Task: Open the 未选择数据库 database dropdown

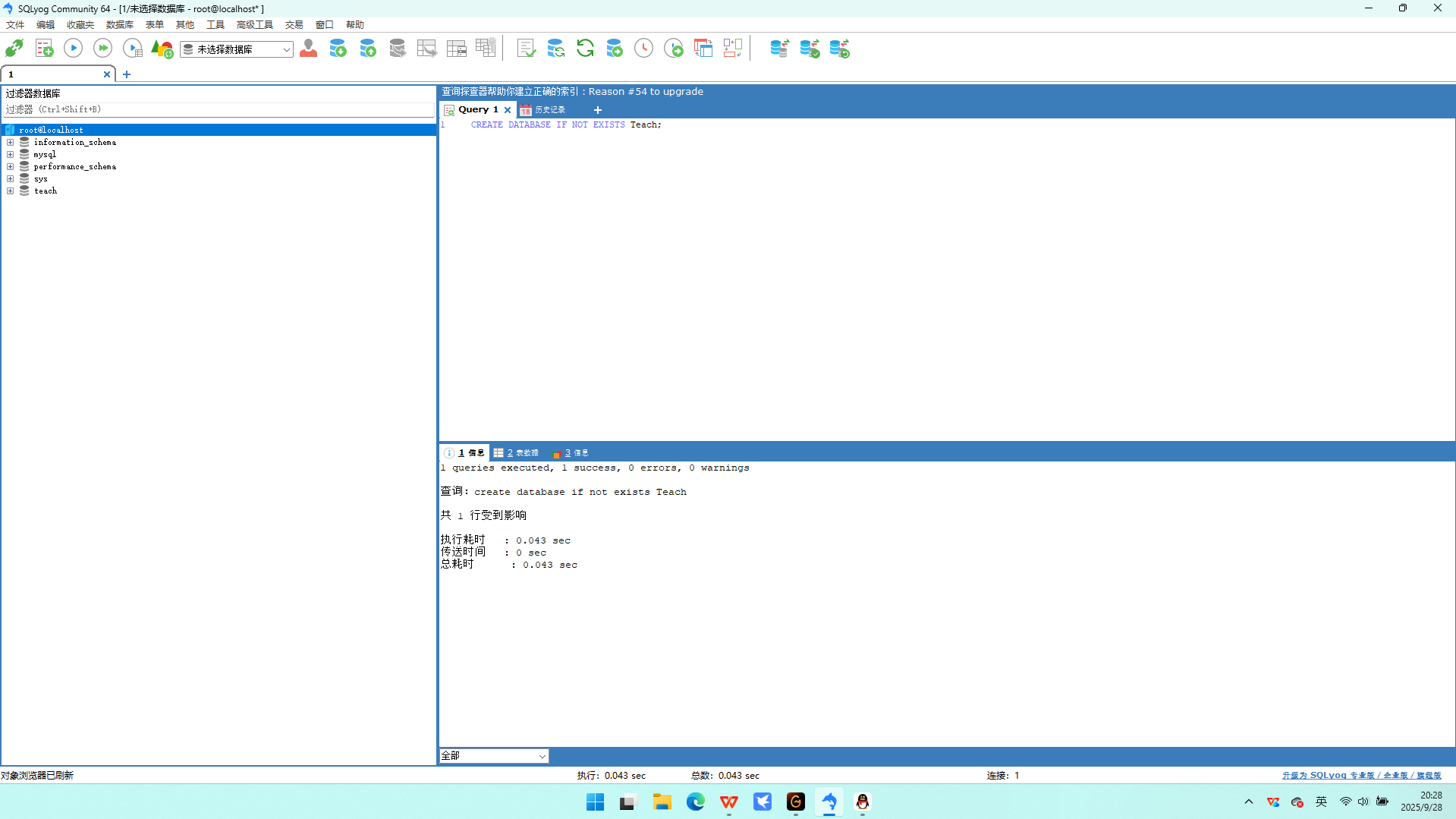Action: pos(237,49)
